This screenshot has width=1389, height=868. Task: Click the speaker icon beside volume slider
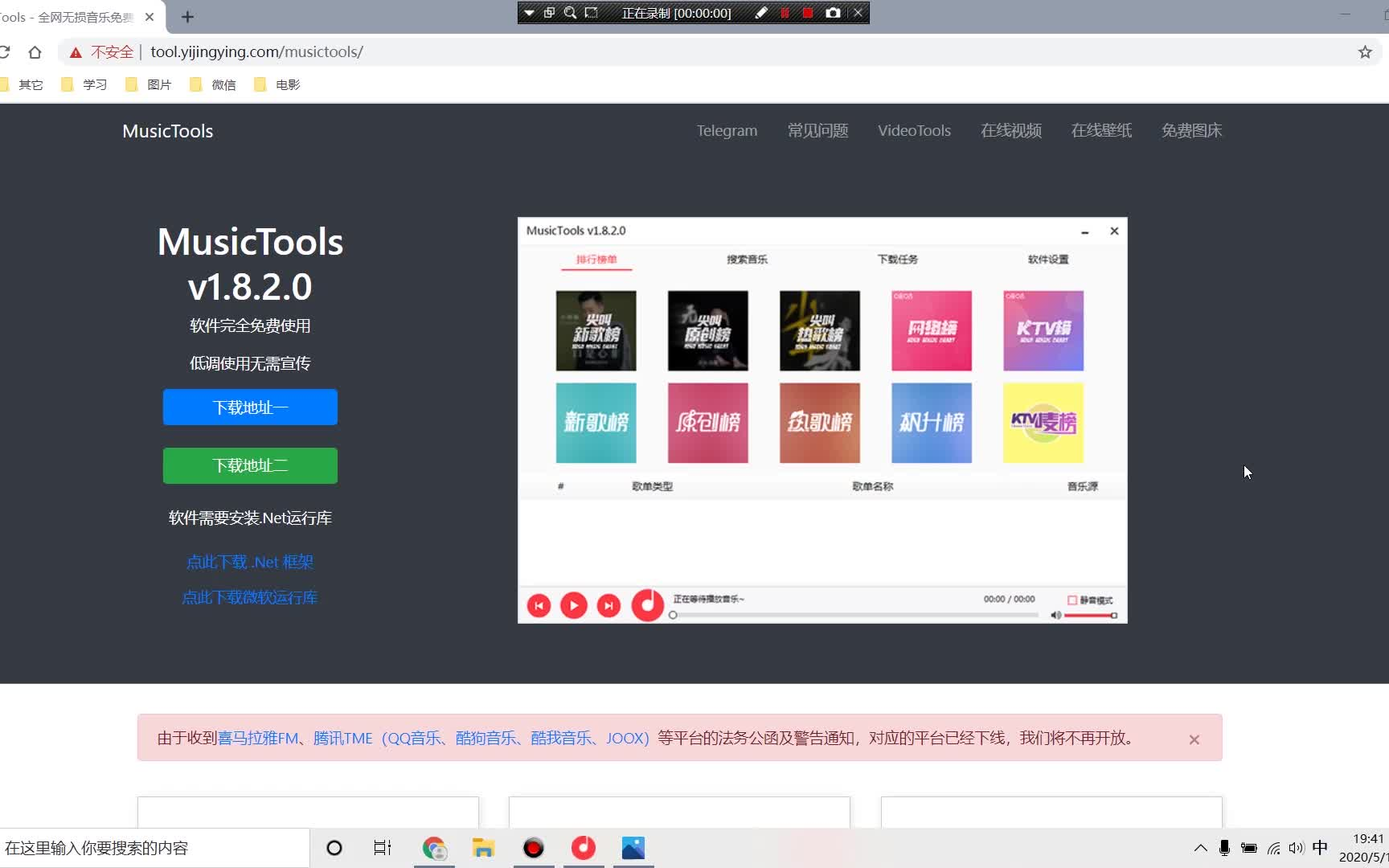click(x=1055, y=615)
